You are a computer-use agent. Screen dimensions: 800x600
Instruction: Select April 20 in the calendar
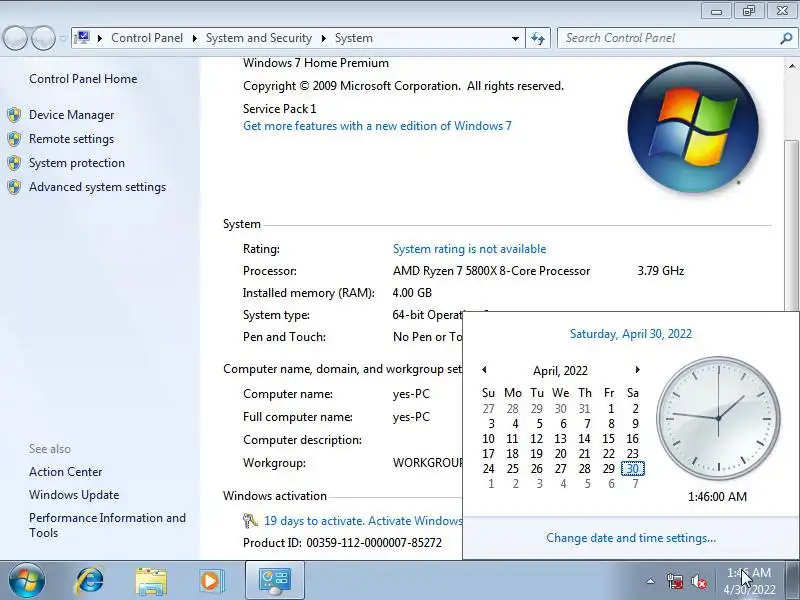pos(561,453)
